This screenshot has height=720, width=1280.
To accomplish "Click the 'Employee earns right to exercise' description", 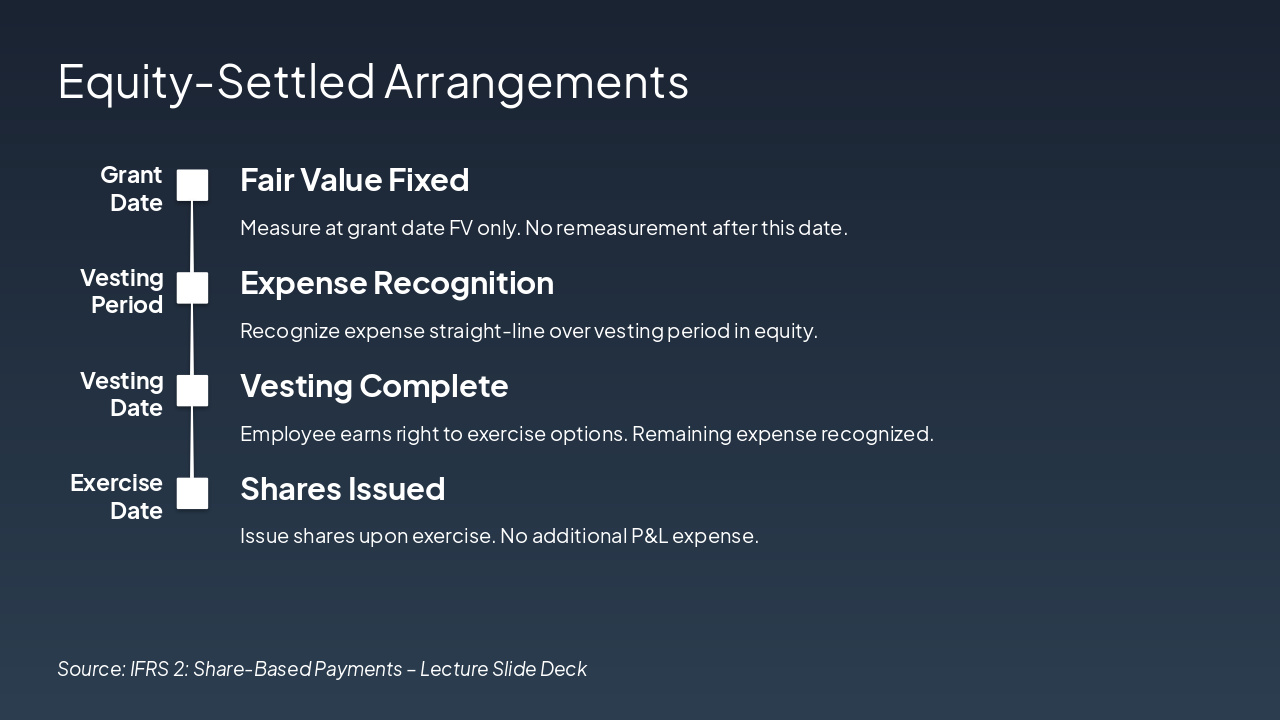I will (x=586, y=434).
